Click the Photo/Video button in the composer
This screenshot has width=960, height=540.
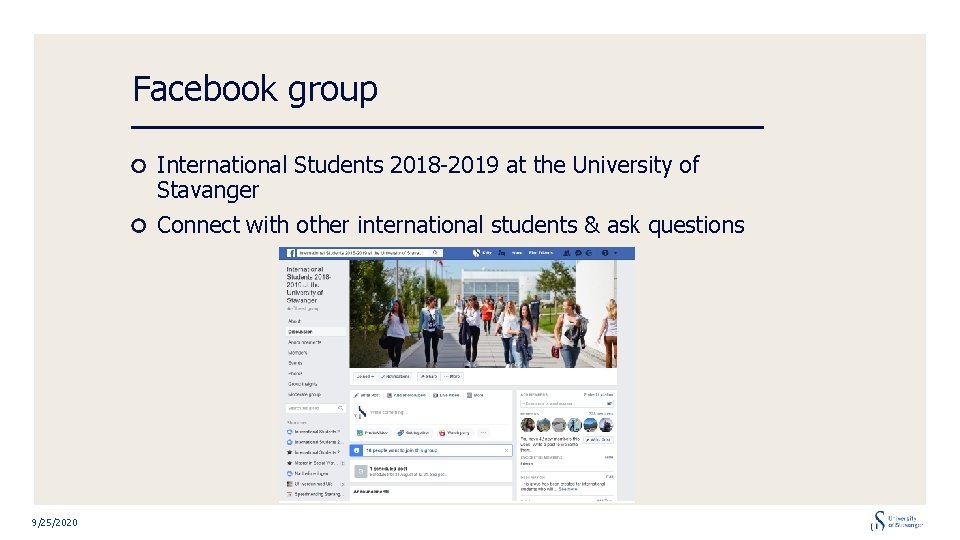(373, 433)
